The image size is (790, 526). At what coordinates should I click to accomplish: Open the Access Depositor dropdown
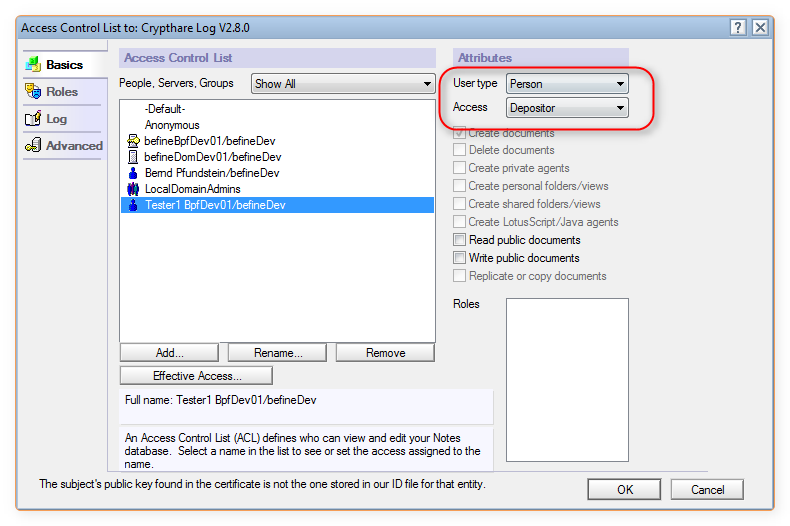tap(567, 108)
